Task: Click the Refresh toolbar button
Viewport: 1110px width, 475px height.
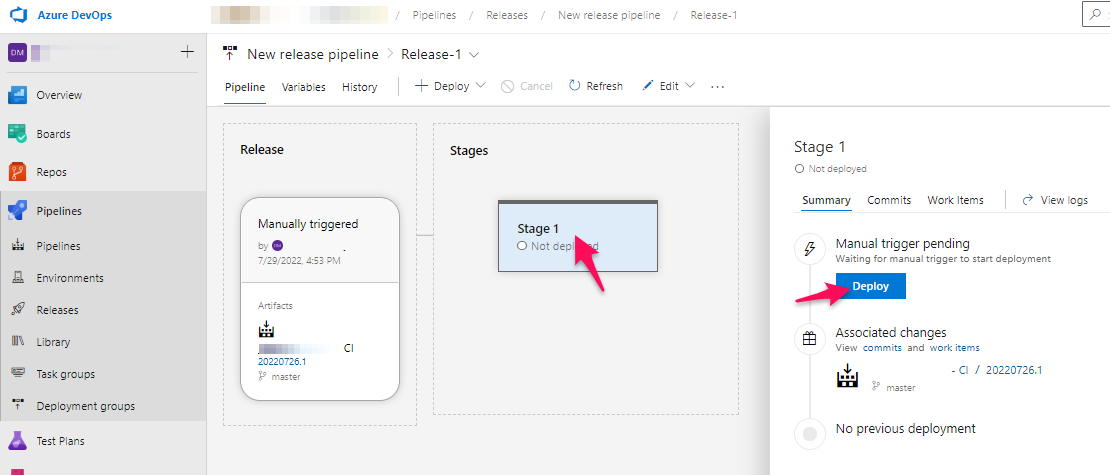Action: [596, 86]
